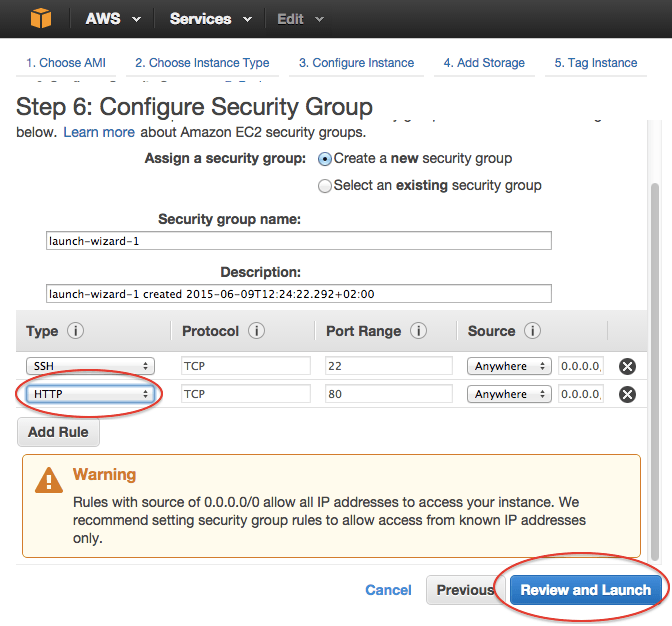The width and height of the screenshot is (672, 626).
Task: Open the info icon next to Protocol
Action: [x=257, y=331]
